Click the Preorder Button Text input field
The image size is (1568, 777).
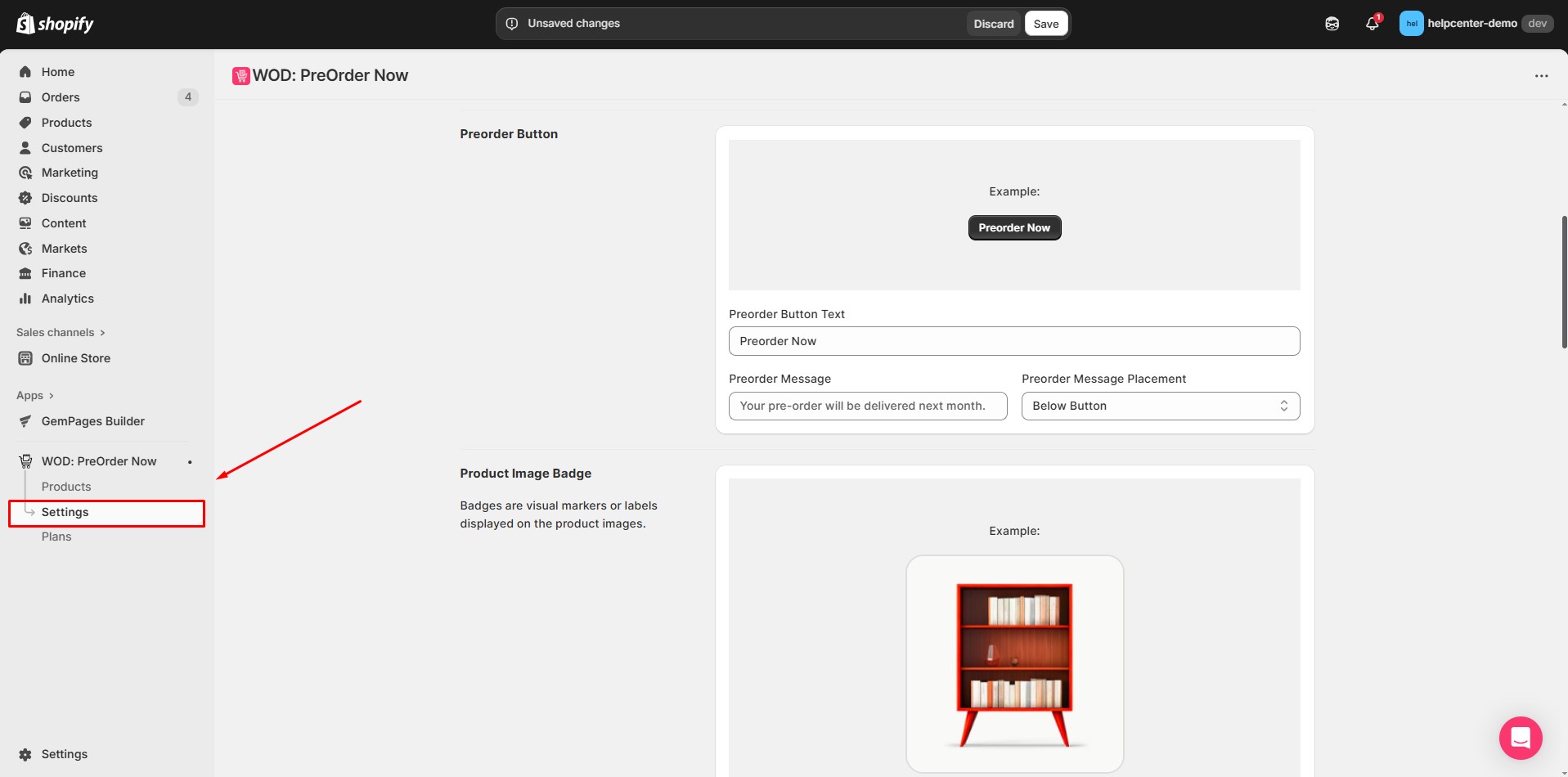(1014, 341)
